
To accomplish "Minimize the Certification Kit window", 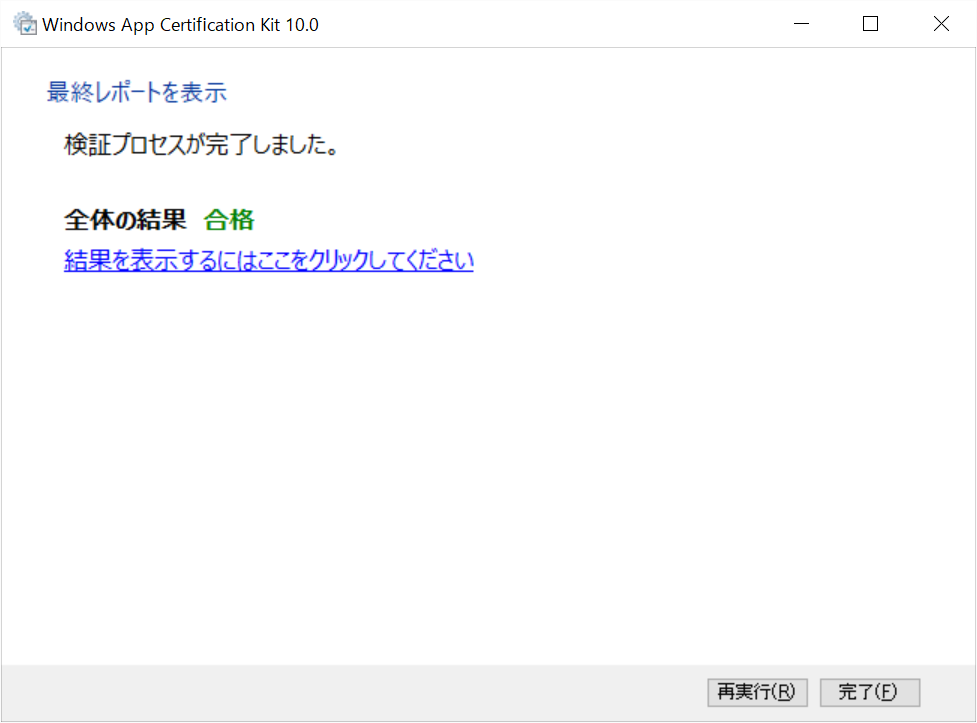I will [801, 24].
